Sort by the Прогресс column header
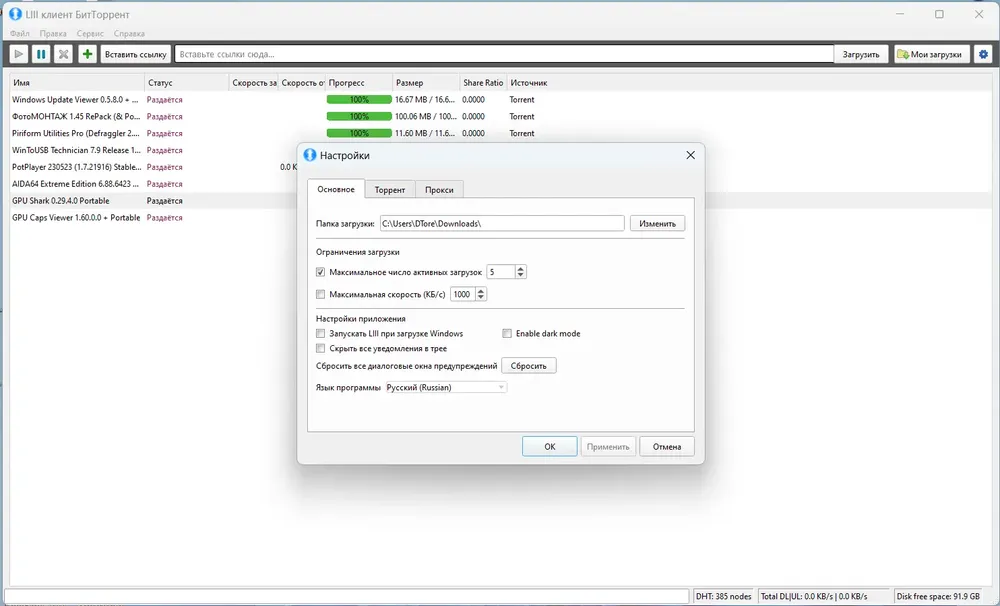 [359, 82]
